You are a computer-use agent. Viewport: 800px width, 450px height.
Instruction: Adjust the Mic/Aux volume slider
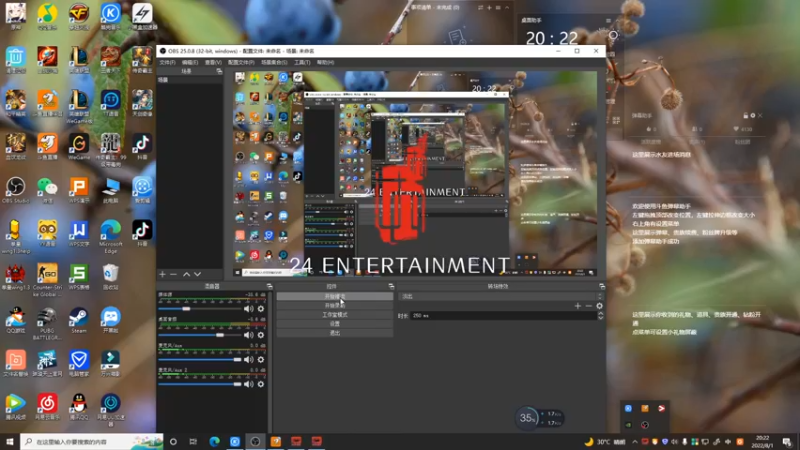pyautogui.click(x=199, y=360)
